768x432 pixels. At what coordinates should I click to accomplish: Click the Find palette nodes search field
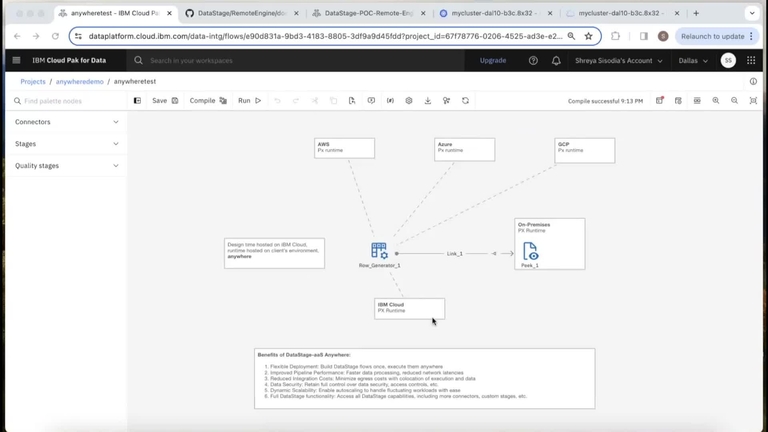65,101
